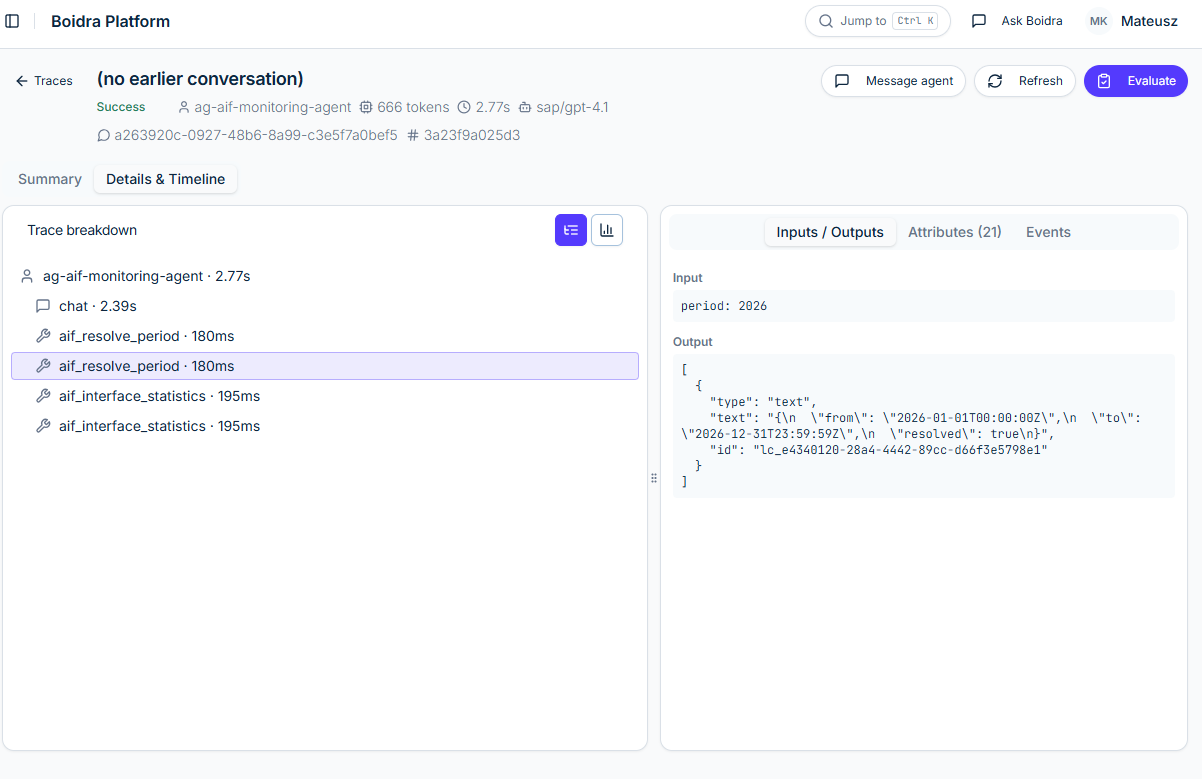1202x779 pixels.
Task: Open the Events tab
Action: [1048, 232]
